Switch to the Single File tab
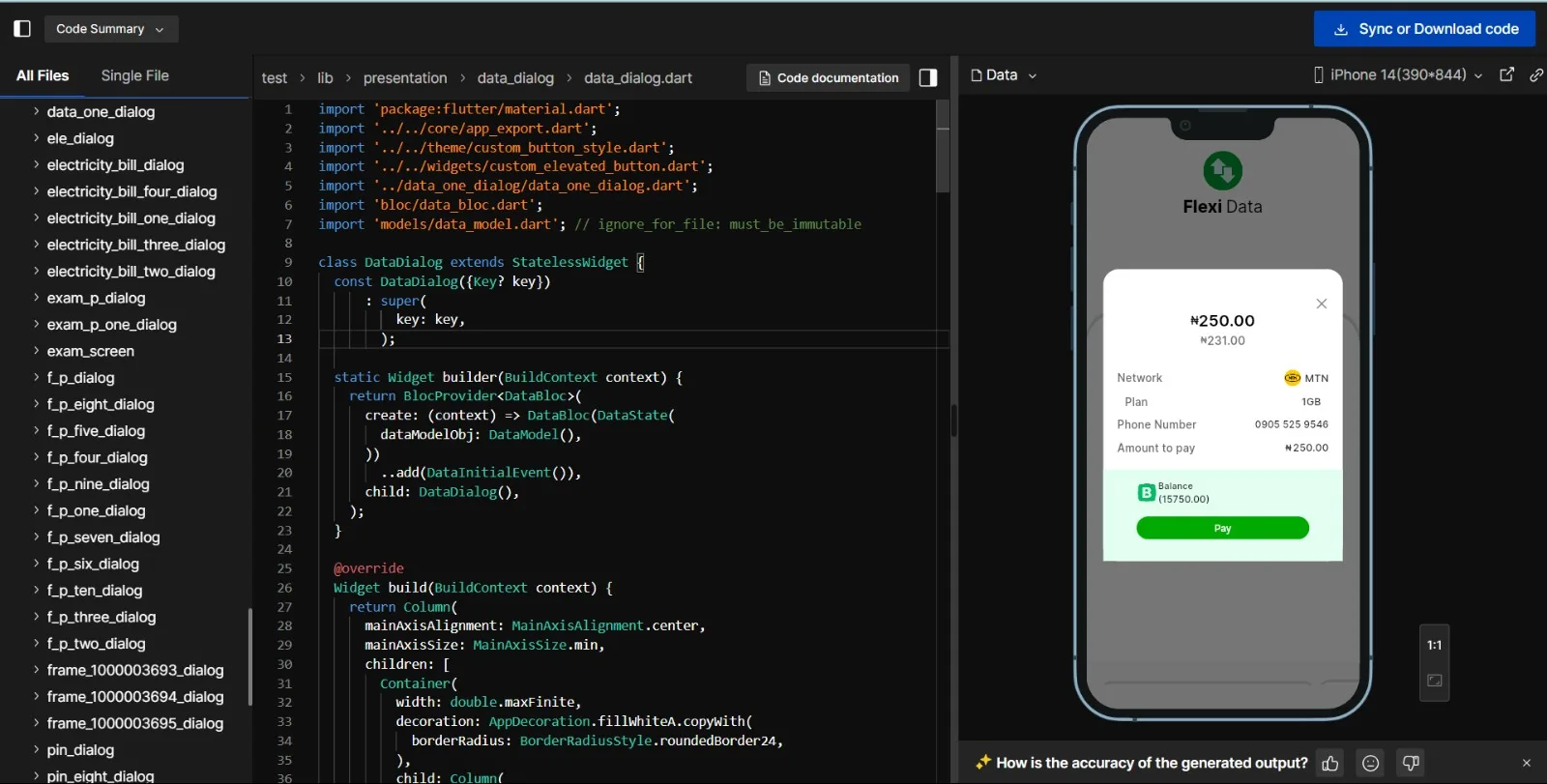 (x=134, y=75)
